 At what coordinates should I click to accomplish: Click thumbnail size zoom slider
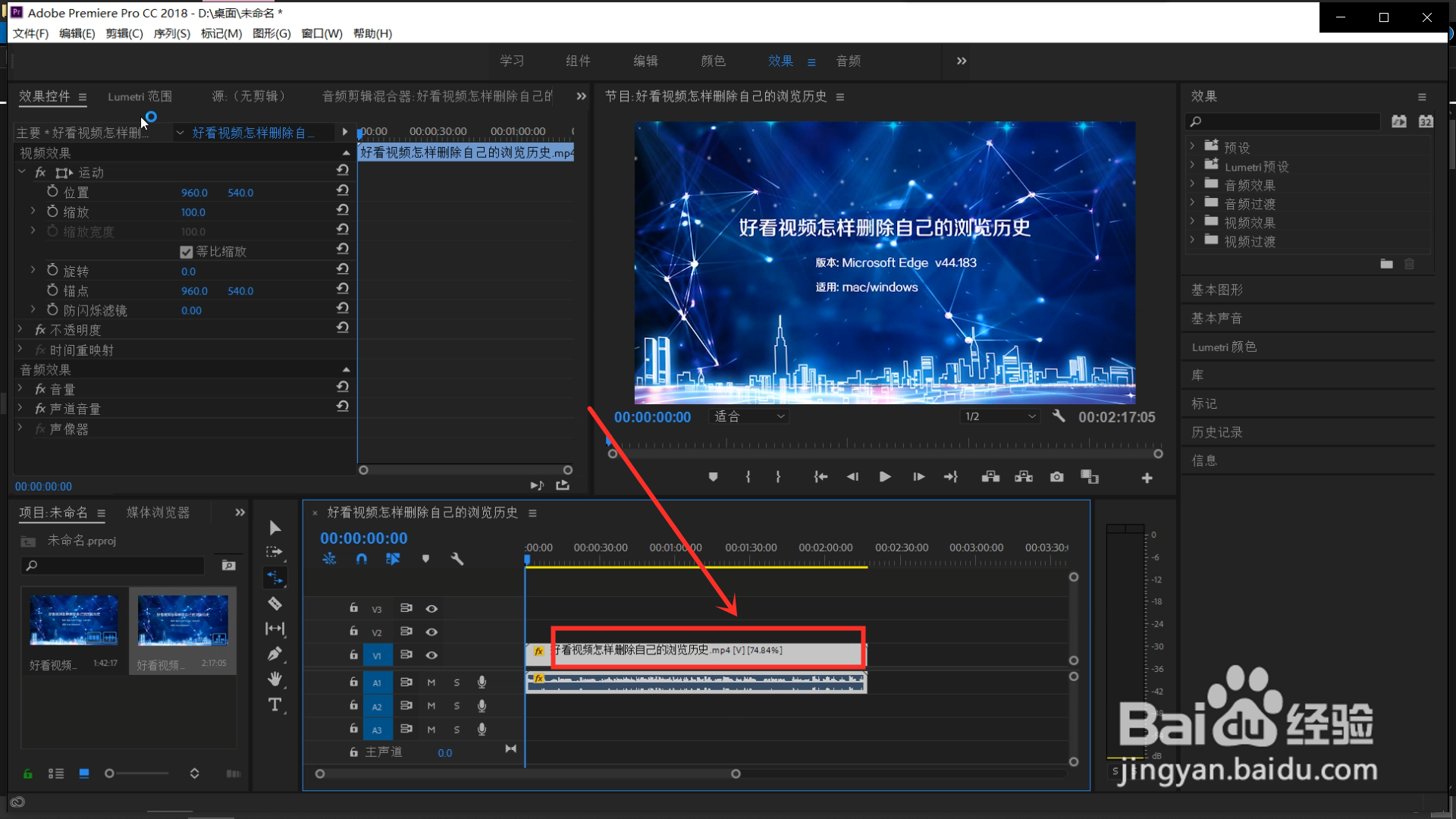[137, 773]
